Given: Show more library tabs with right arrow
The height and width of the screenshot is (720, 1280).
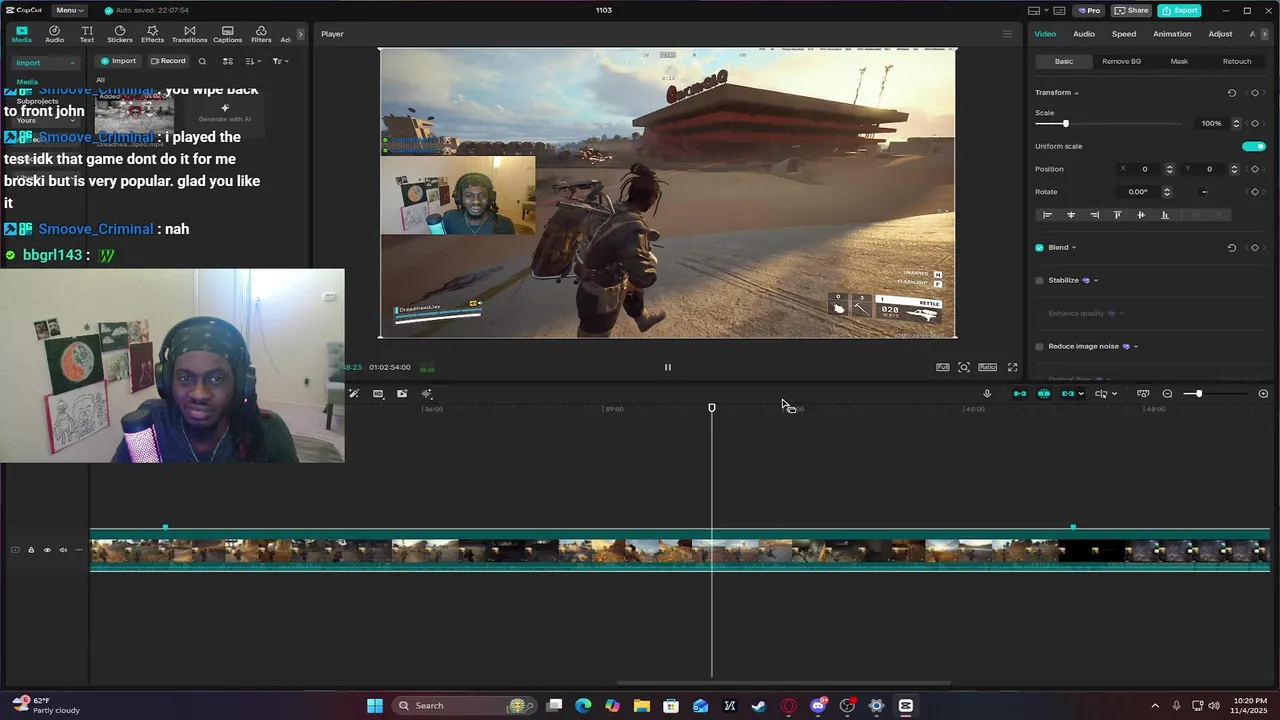Looking at the screenshot, I should pyautogui.click(x=300, y=34).
